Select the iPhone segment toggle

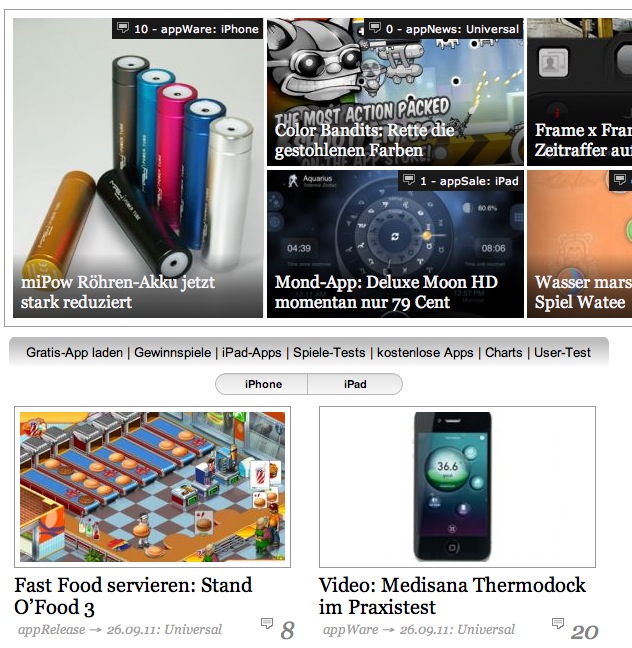(262, 384)
